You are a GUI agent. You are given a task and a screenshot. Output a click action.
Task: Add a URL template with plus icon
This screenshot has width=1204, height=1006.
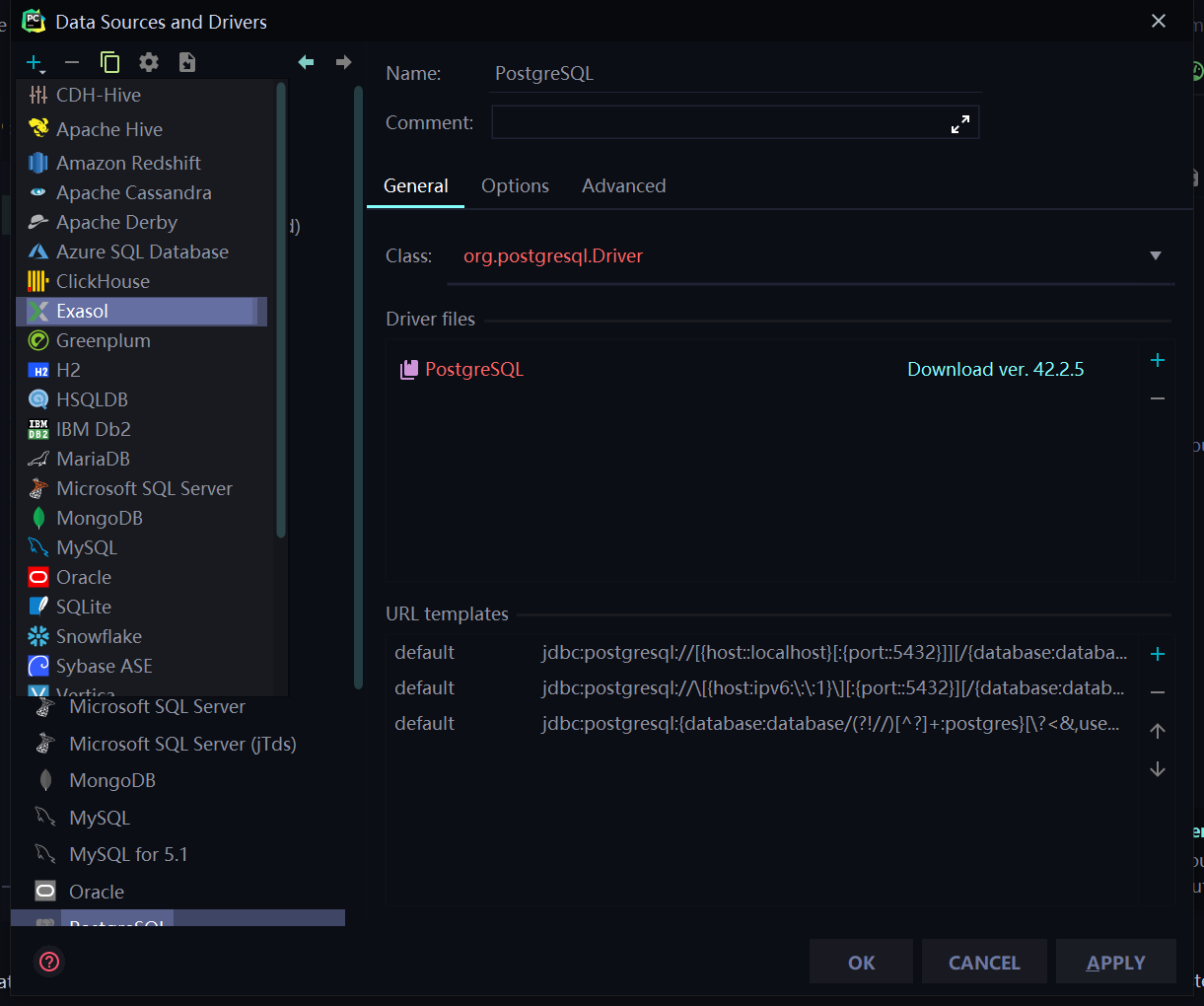[x=1158, y=654]
